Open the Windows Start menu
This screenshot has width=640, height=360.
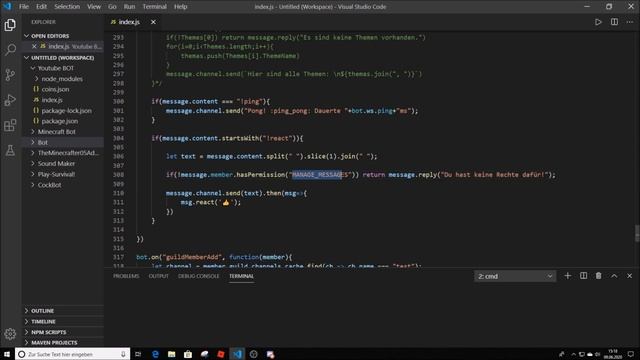(x=7, y=354)
